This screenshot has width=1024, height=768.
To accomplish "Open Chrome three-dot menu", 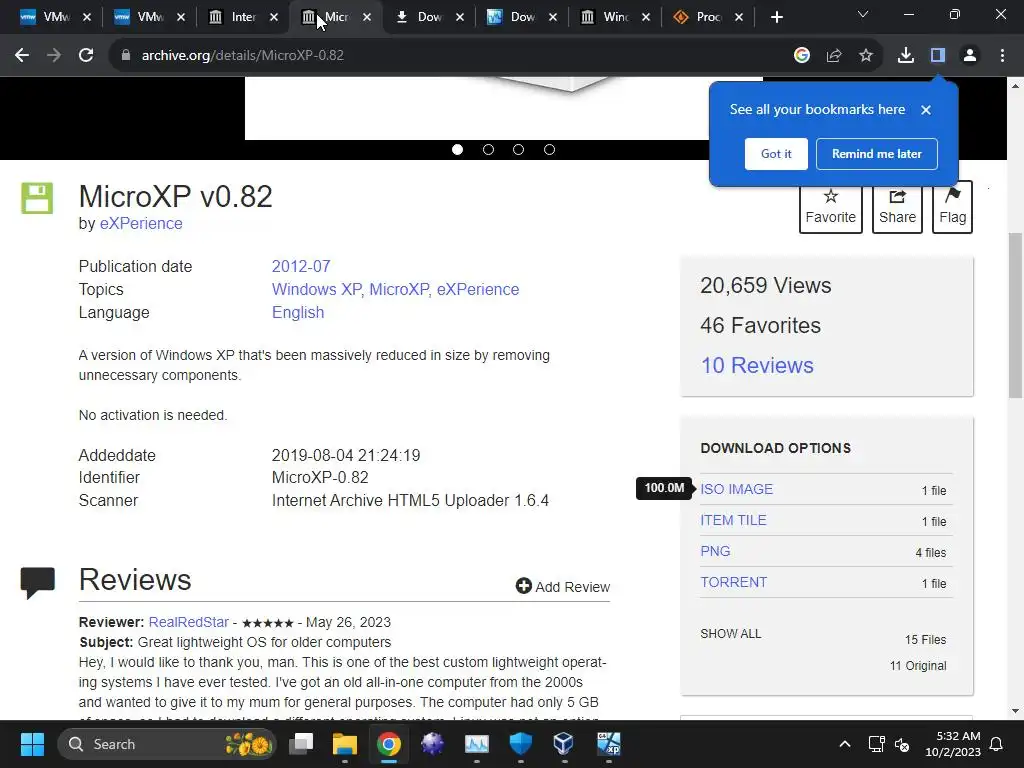I will pos(1002,56).
